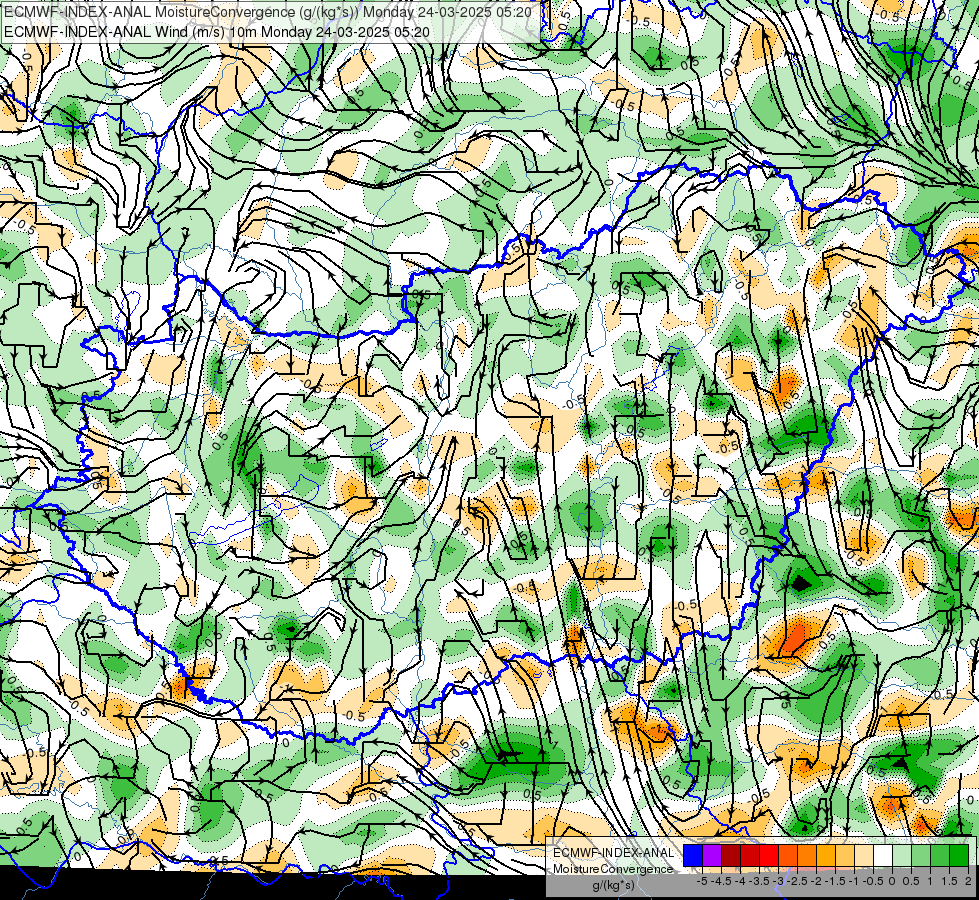Pick the bright red swatch between -3.5 and -3
This screenshot has height=900, width=979.
pyautogui.click(x=769, y=855)
